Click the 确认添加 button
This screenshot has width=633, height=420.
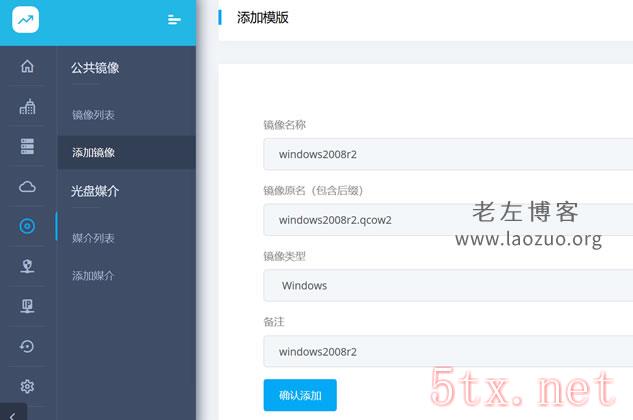pos(300,395)
